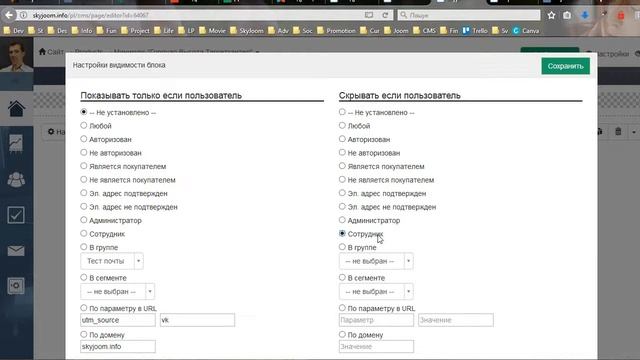Select 'Любой' under 'Показывать только если'
Image resolution: width=640 pixels, height=360 pixels.
click(84, 125)
